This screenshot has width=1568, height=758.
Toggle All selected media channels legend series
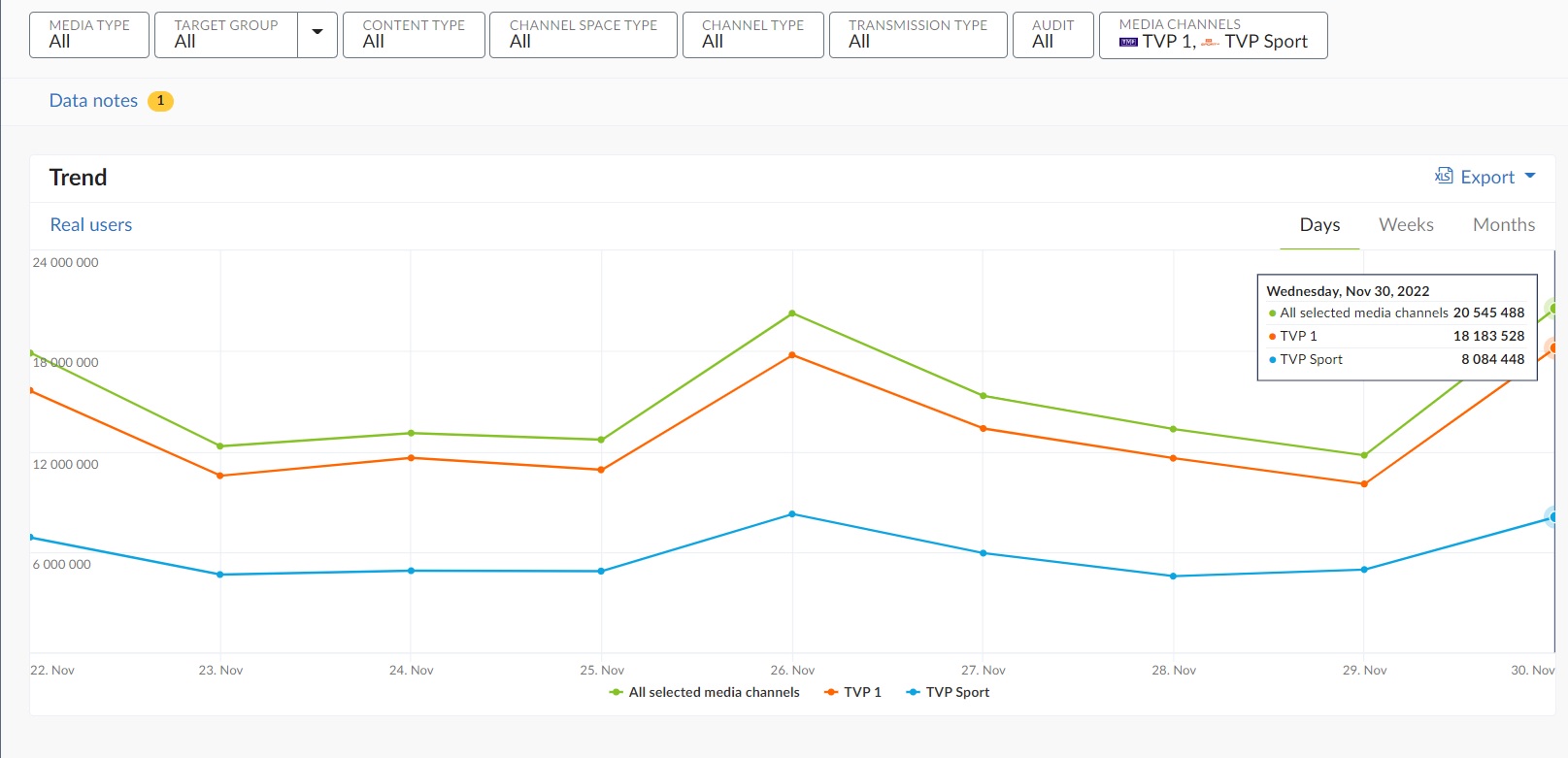(705, 692)
